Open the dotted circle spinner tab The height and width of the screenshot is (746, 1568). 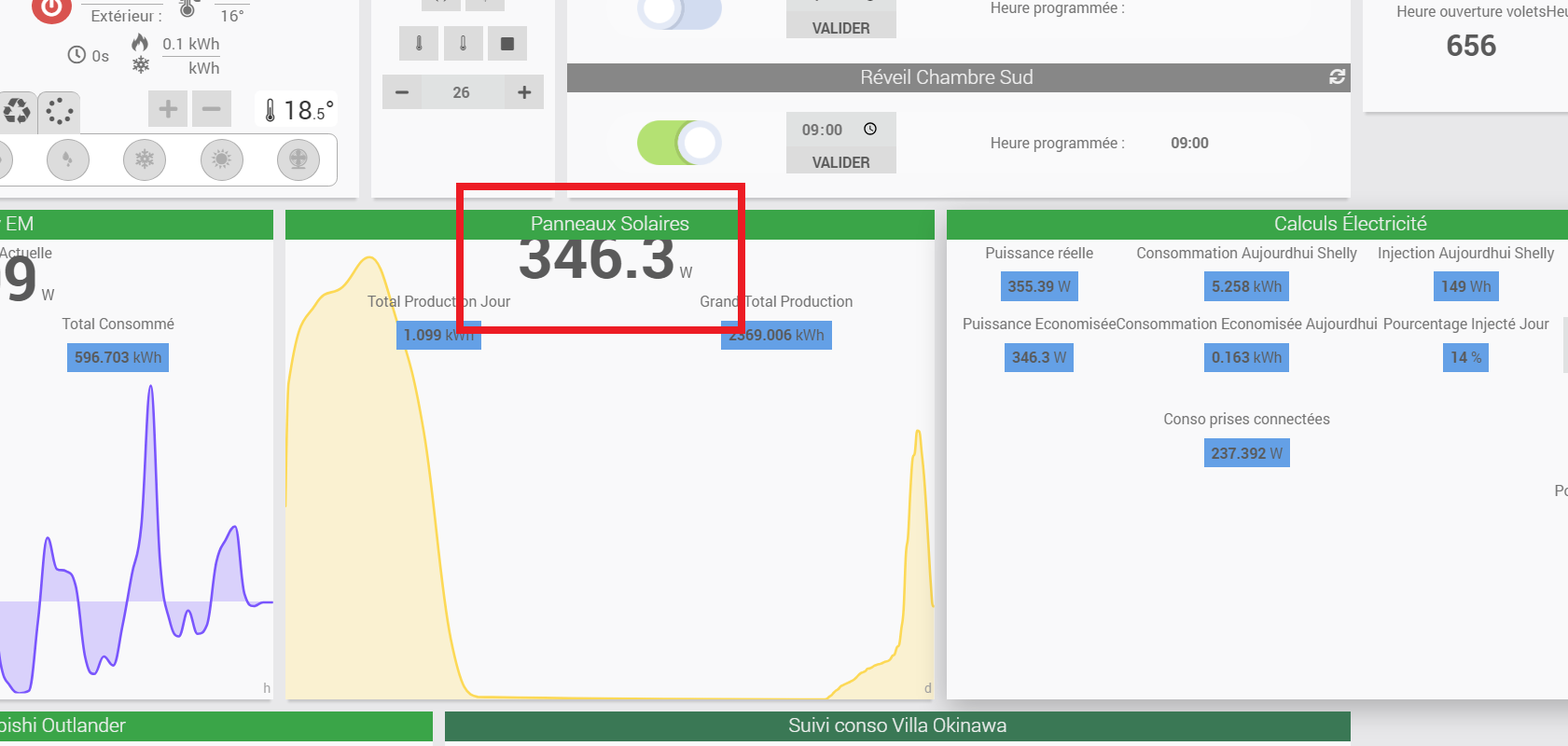pos(59,112)
